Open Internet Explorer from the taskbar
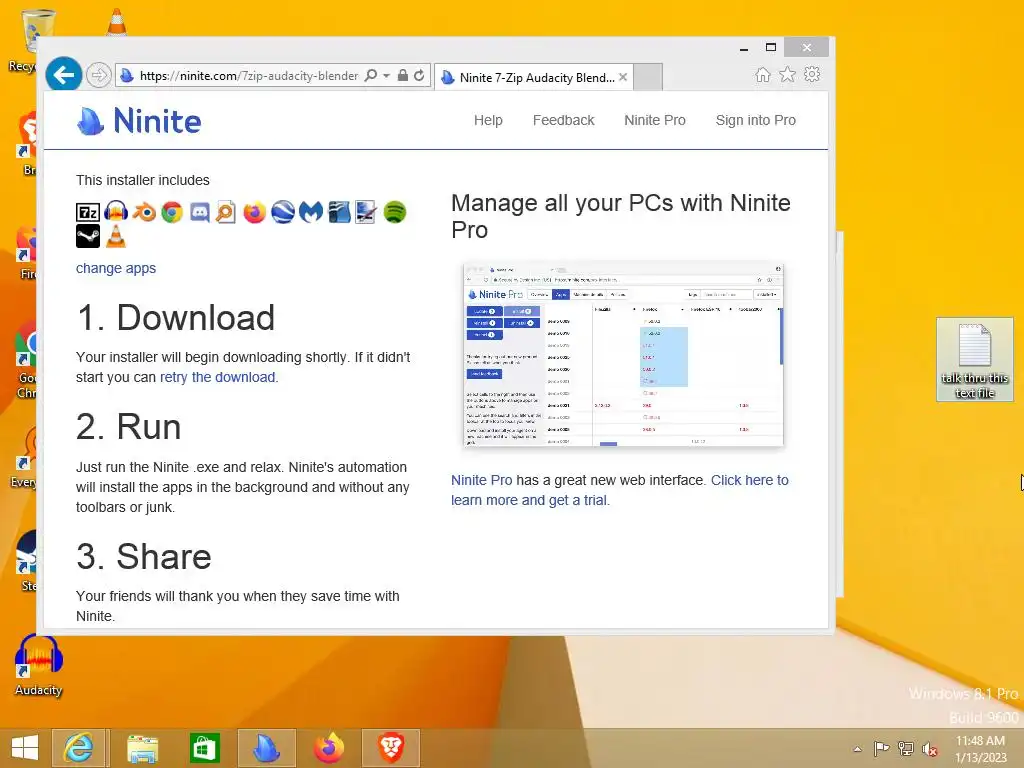The width and height of the screenshot is (1024, 768). pos(78,748)
